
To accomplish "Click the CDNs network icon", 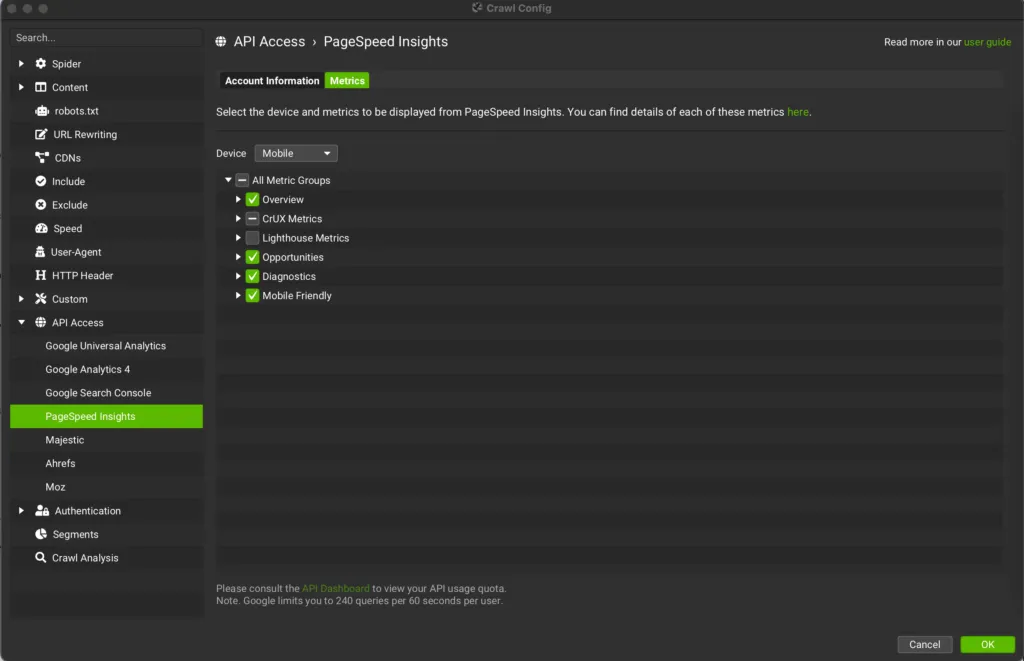I will point(42,157).
